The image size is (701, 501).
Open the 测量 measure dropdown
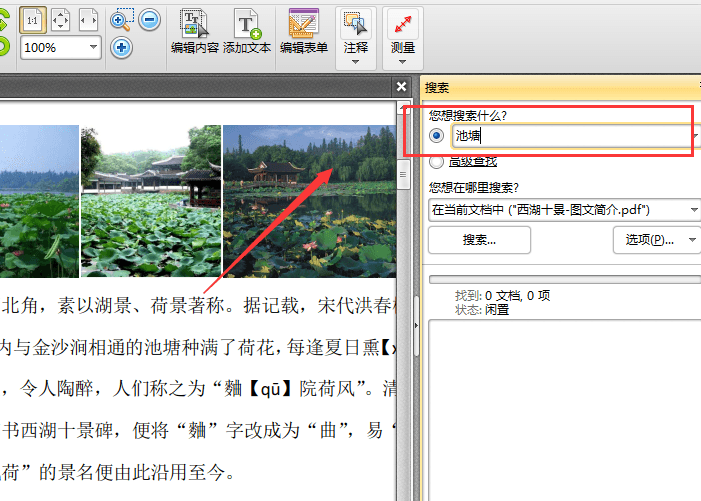point(402,62)
